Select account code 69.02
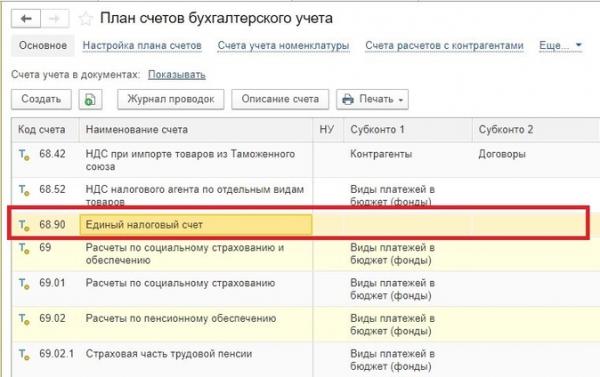The height and width of the screenshot is (377, 600). pyautogui.click(x=52, y=318)
